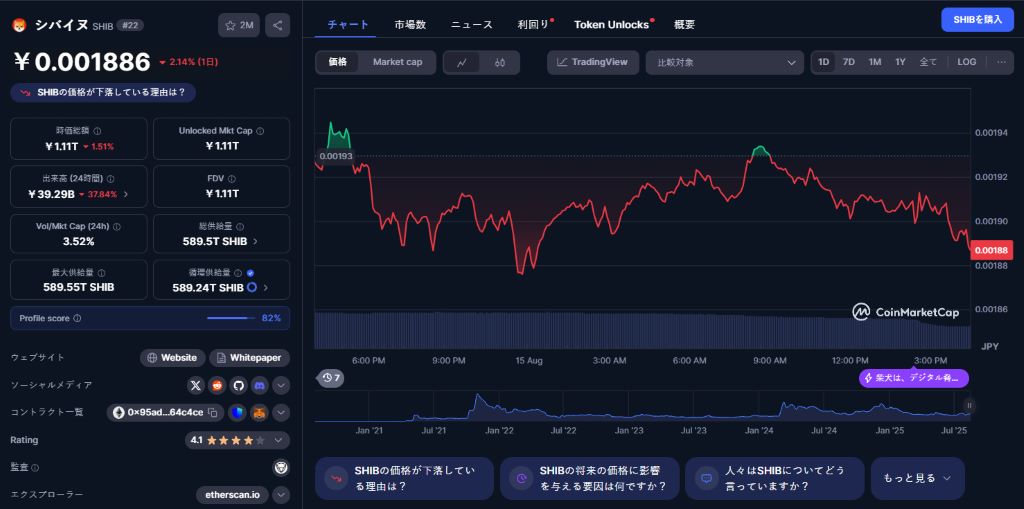Image resolution: width=1024 pixels, height=509 pixels.
Task: Toggle LOG scale on chart
Action: pyautogui.click(x=967, y=62)
